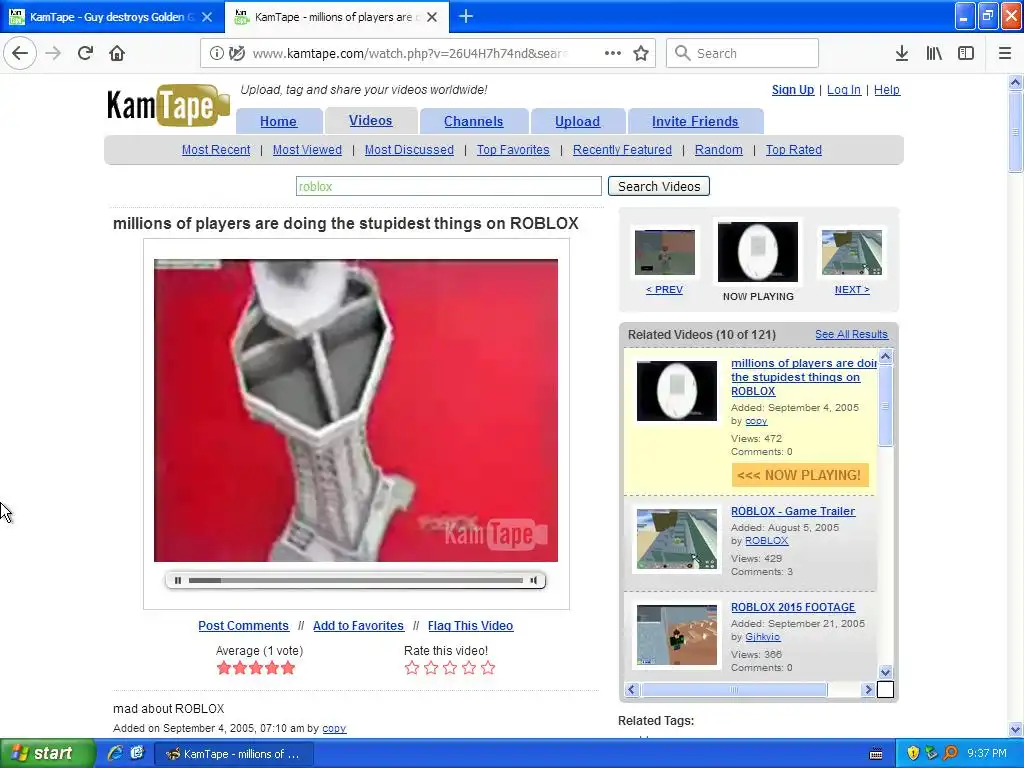Image resolution: width=1024 pixels, height=768 pixels.
Task: Open the tracking protection shield icon
Action: (237, 53)
